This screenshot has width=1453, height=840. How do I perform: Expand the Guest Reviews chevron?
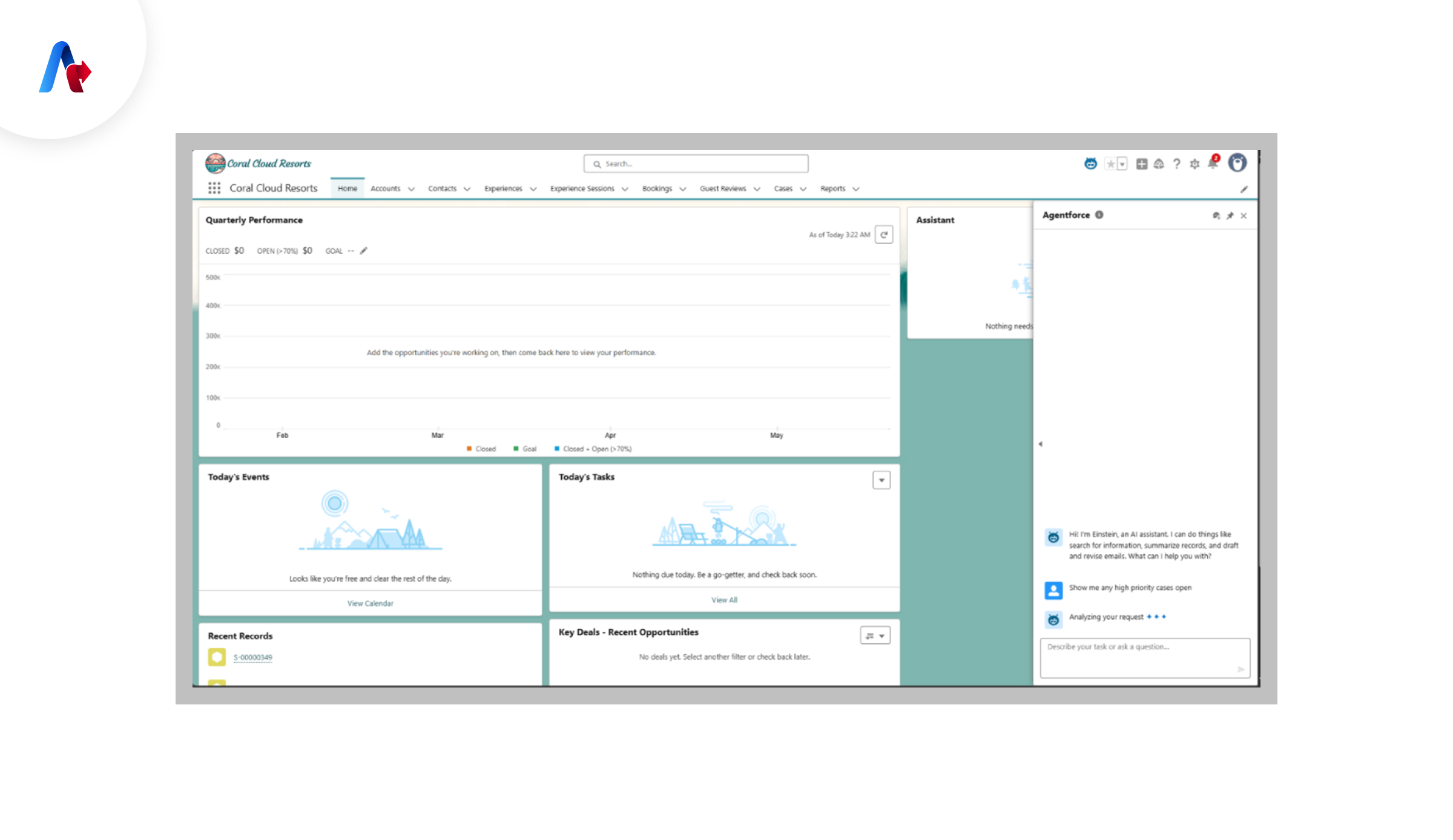click(x=757, y=189)
